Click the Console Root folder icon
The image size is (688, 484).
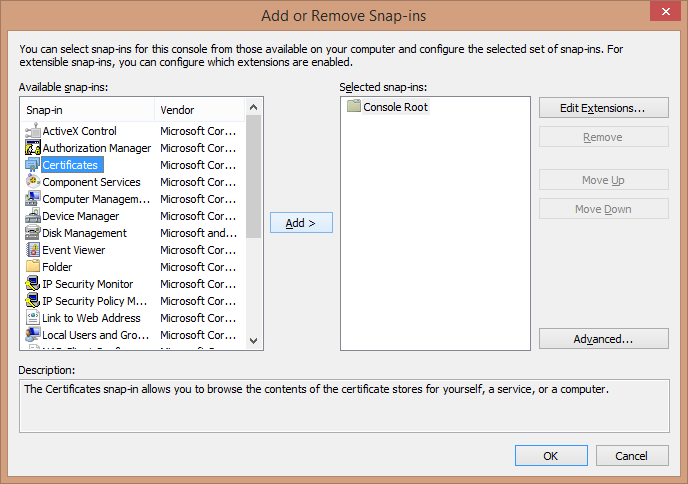353,107
